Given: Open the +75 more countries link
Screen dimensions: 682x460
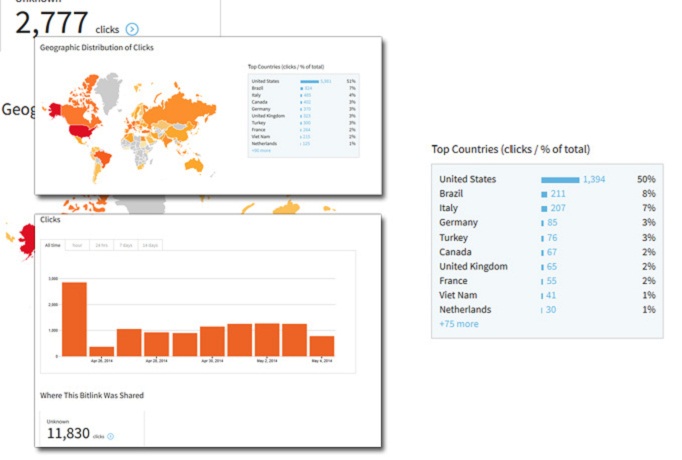Looking at the screenshot, I should 459,324.
